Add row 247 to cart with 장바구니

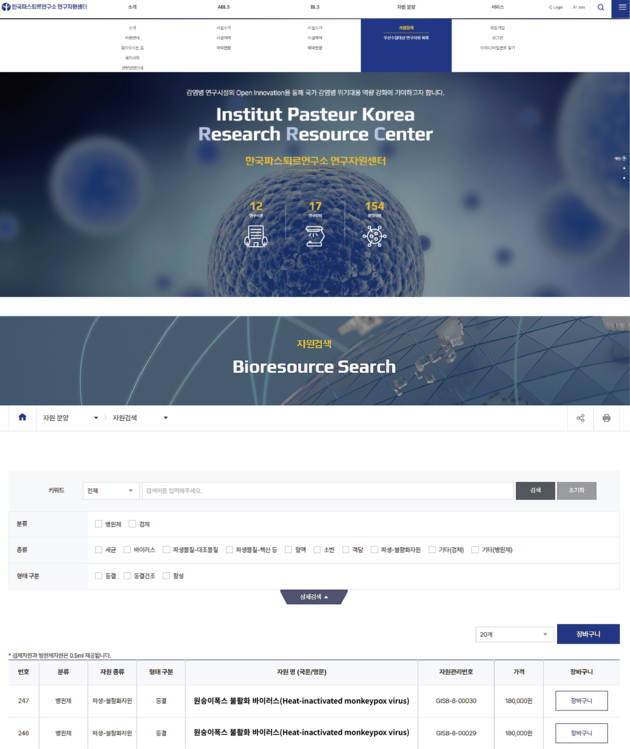click(x=581, y=701)
